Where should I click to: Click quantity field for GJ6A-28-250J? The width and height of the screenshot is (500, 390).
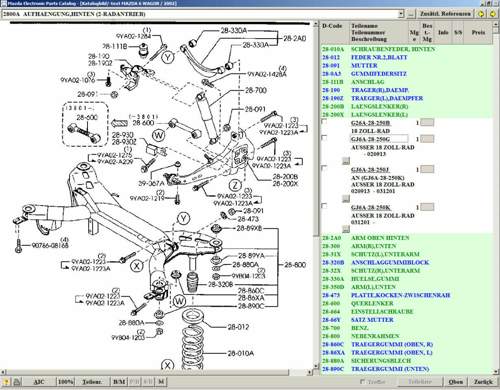tap(427, 169)
